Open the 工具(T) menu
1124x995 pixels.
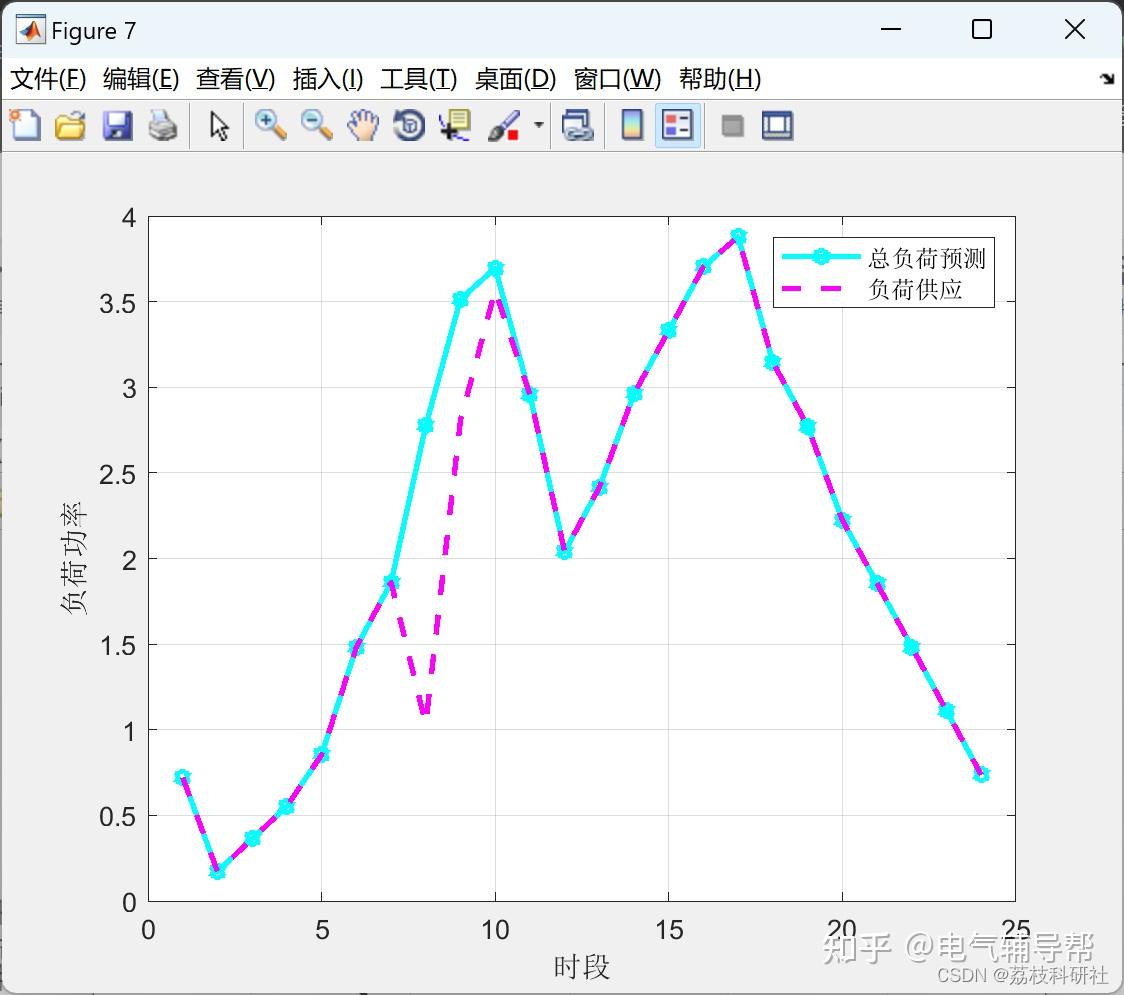419,79
